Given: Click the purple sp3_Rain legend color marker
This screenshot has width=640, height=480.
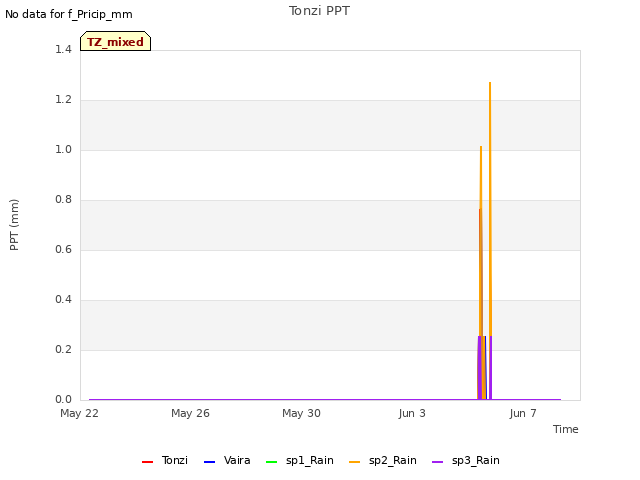Looking at the screenshot, I should pos(438,462).
